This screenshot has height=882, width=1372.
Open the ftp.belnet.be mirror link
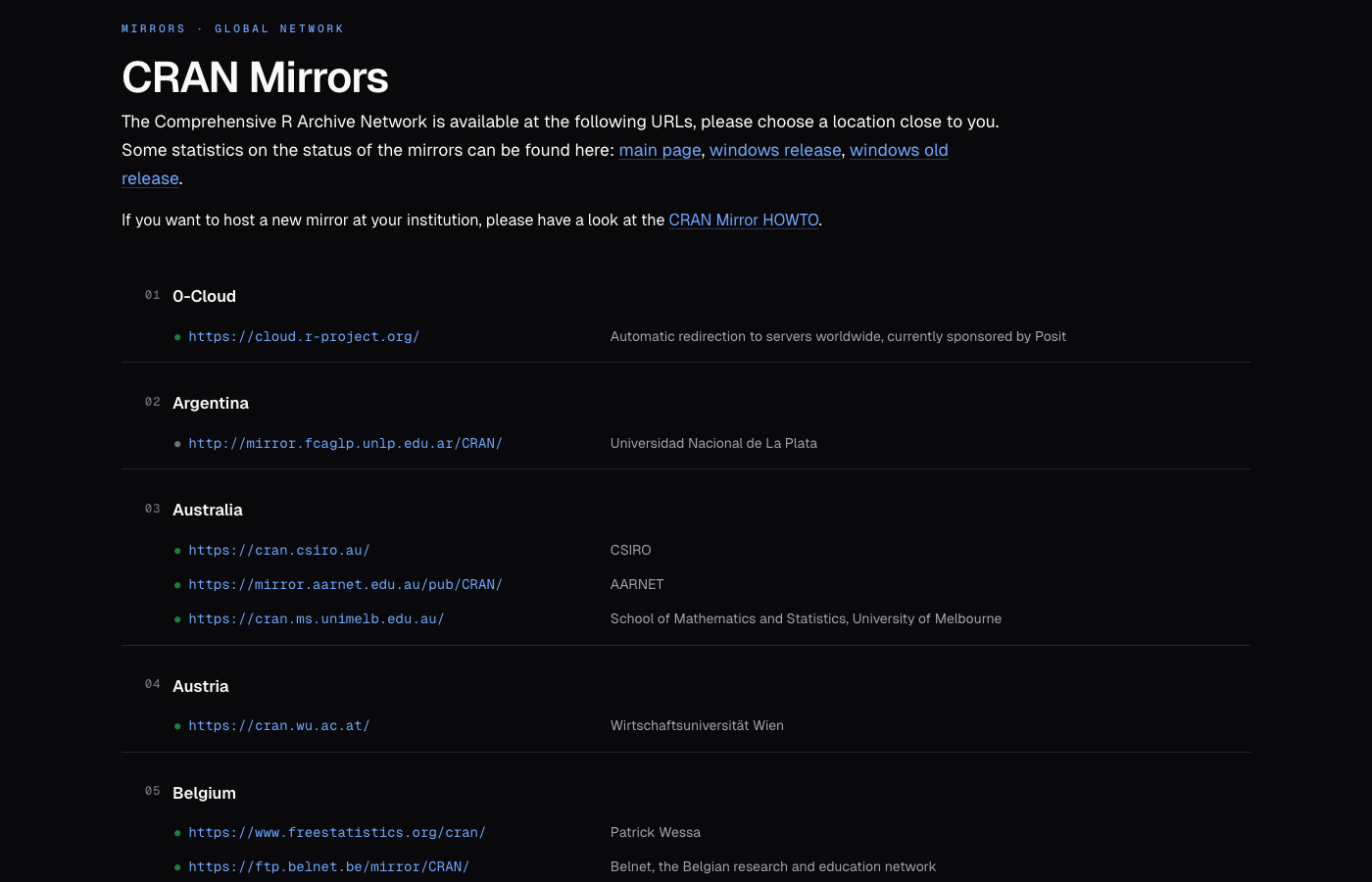[x=328, y=866]
